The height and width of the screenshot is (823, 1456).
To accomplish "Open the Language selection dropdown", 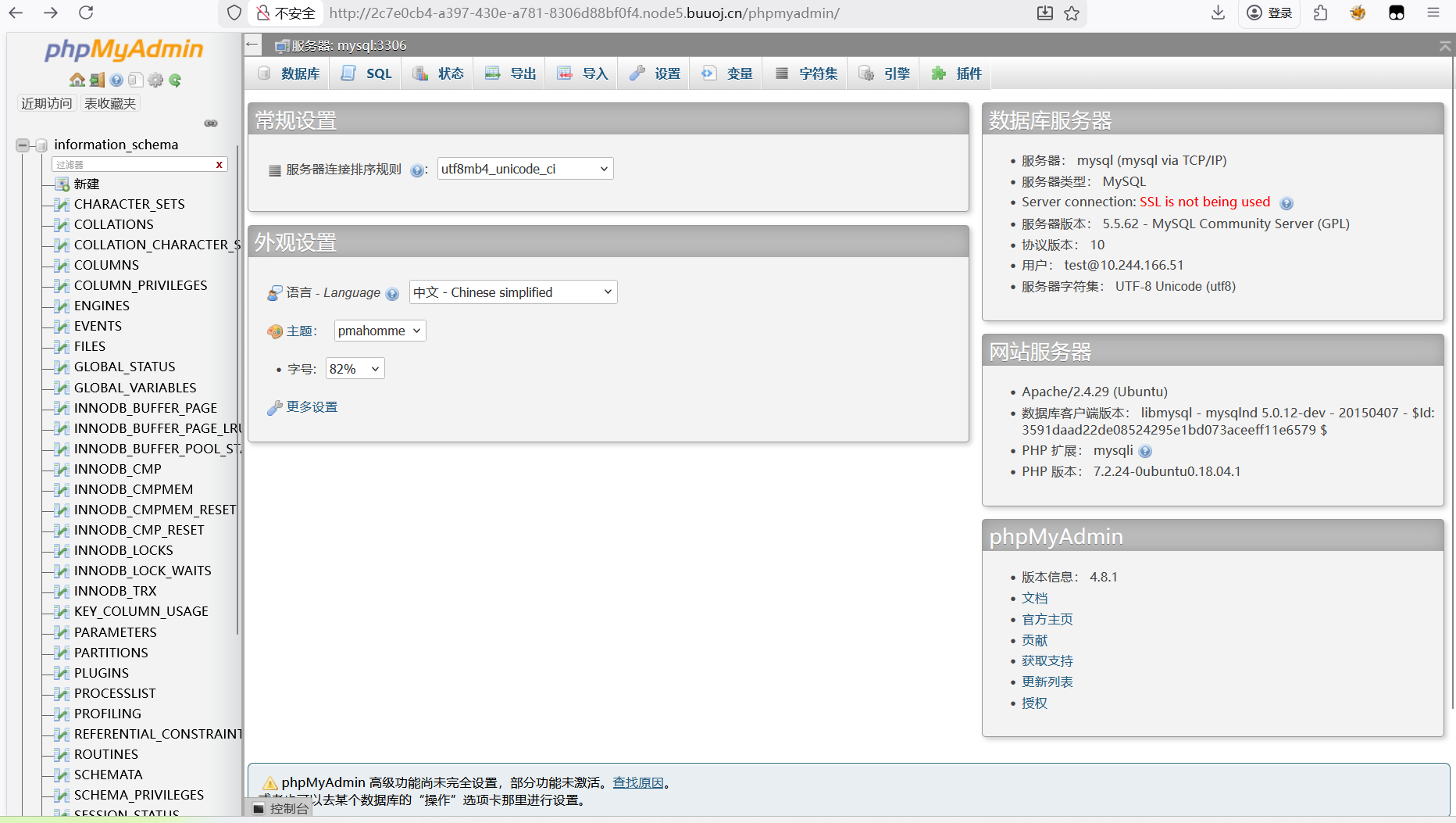I will tap(512, 292).
